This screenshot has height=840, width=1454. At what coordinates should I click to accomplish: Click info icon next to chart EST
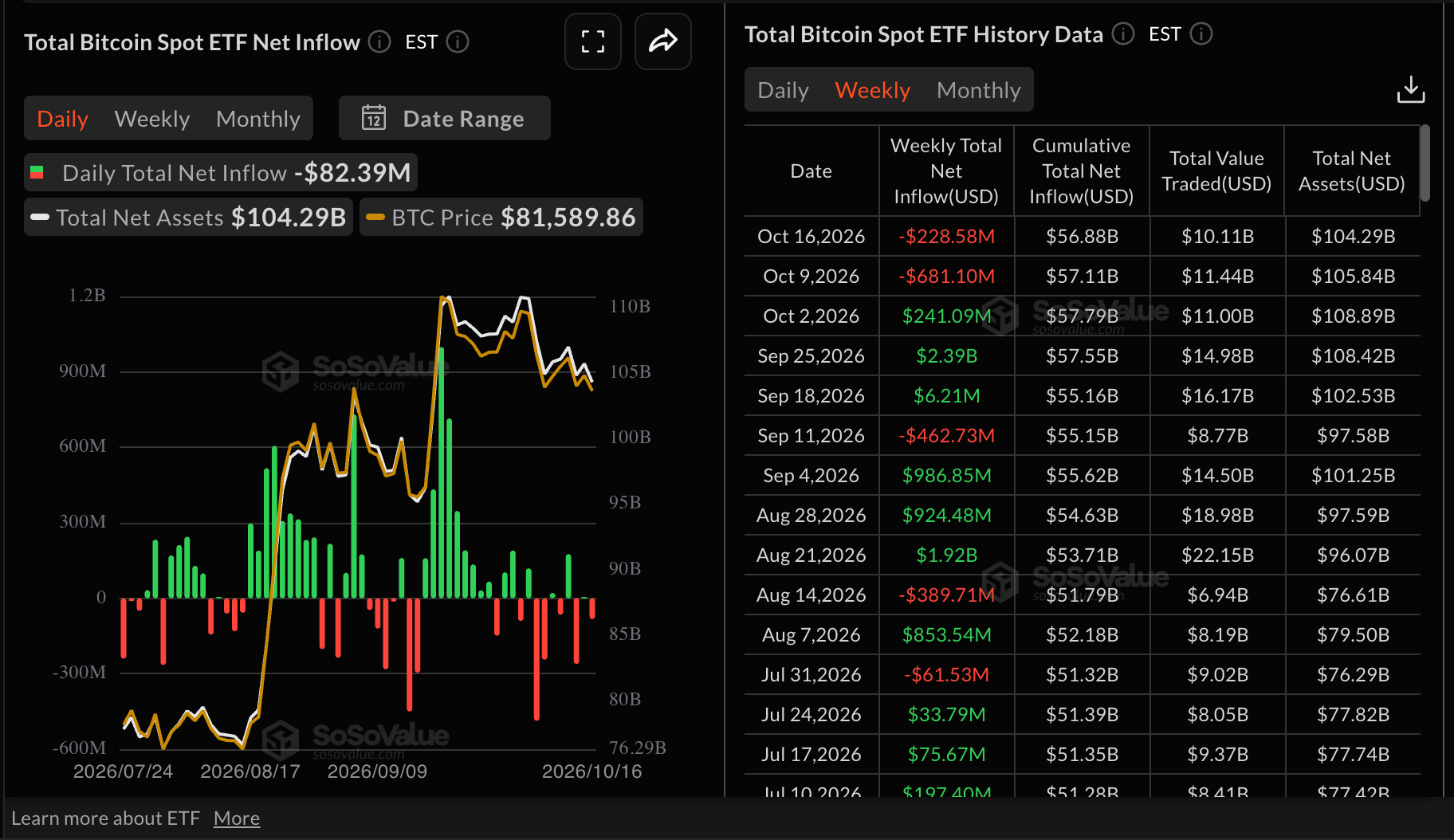(x=458, y=41)
